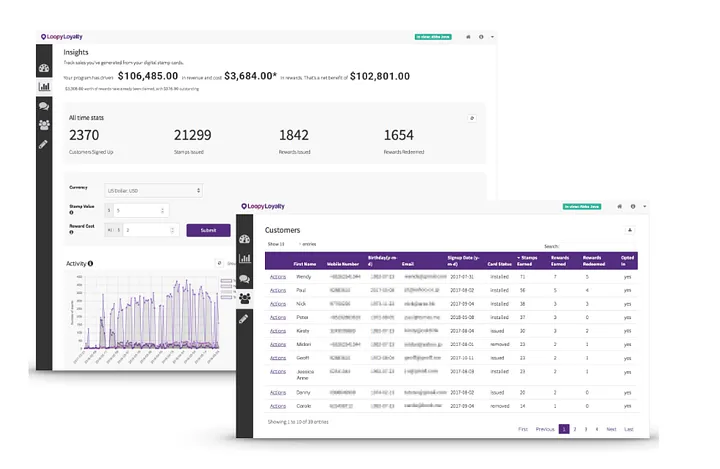The image size is (720, 469).
Task: Select people icon in Customers window sidebar
Action: [x=245, y=299]
